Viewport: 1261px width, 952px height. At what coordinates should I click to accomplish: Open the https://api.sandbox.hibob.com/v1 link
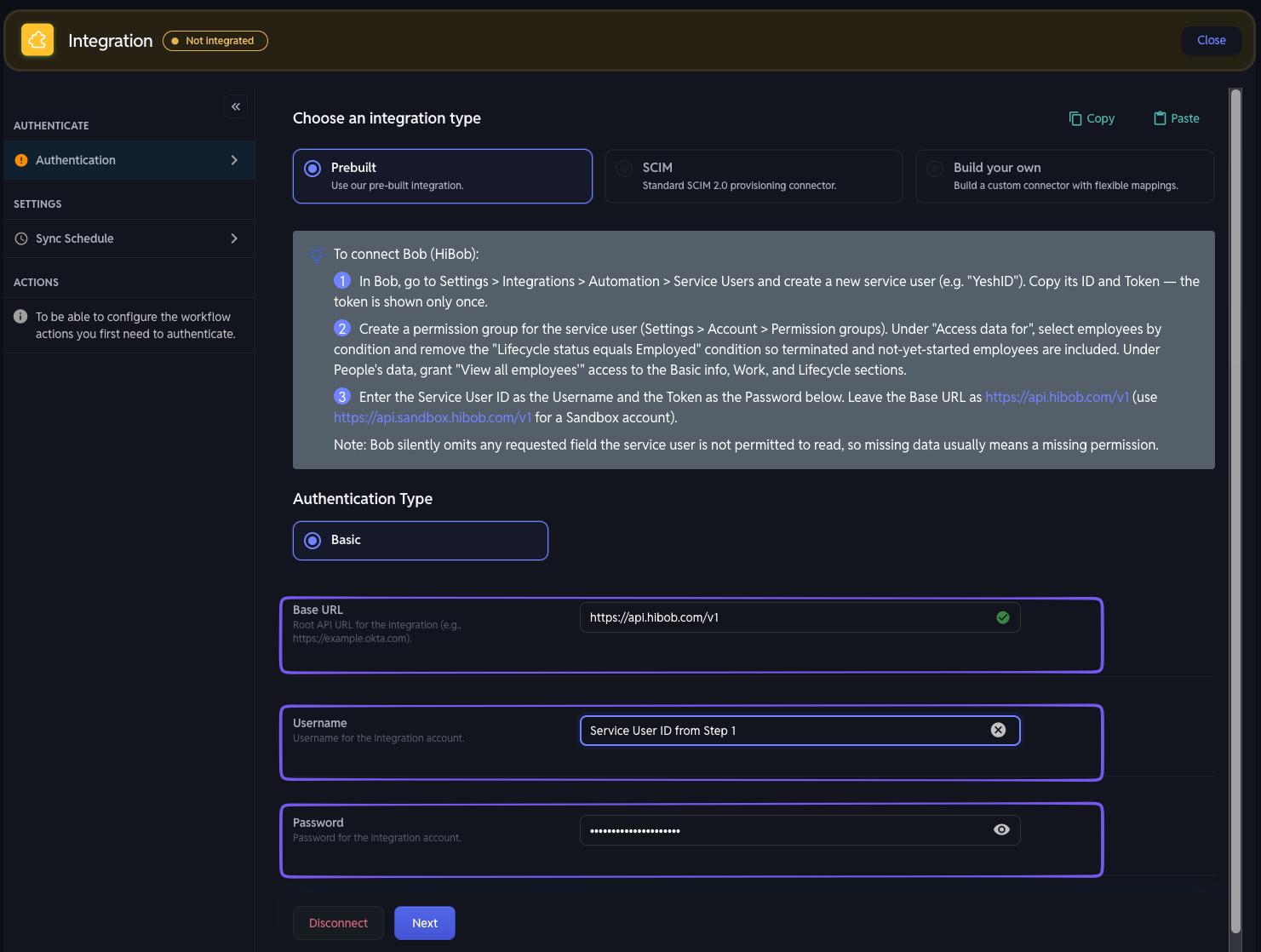click(x=433, y=417)
